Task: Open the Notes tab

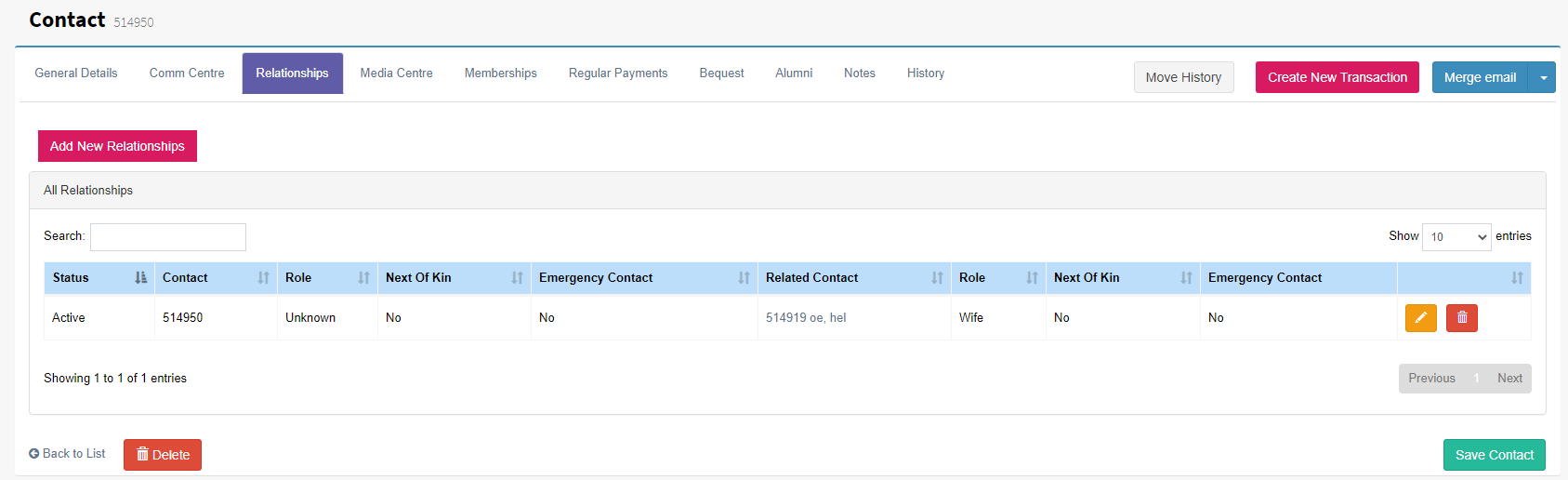Action: tap(860, 73)
